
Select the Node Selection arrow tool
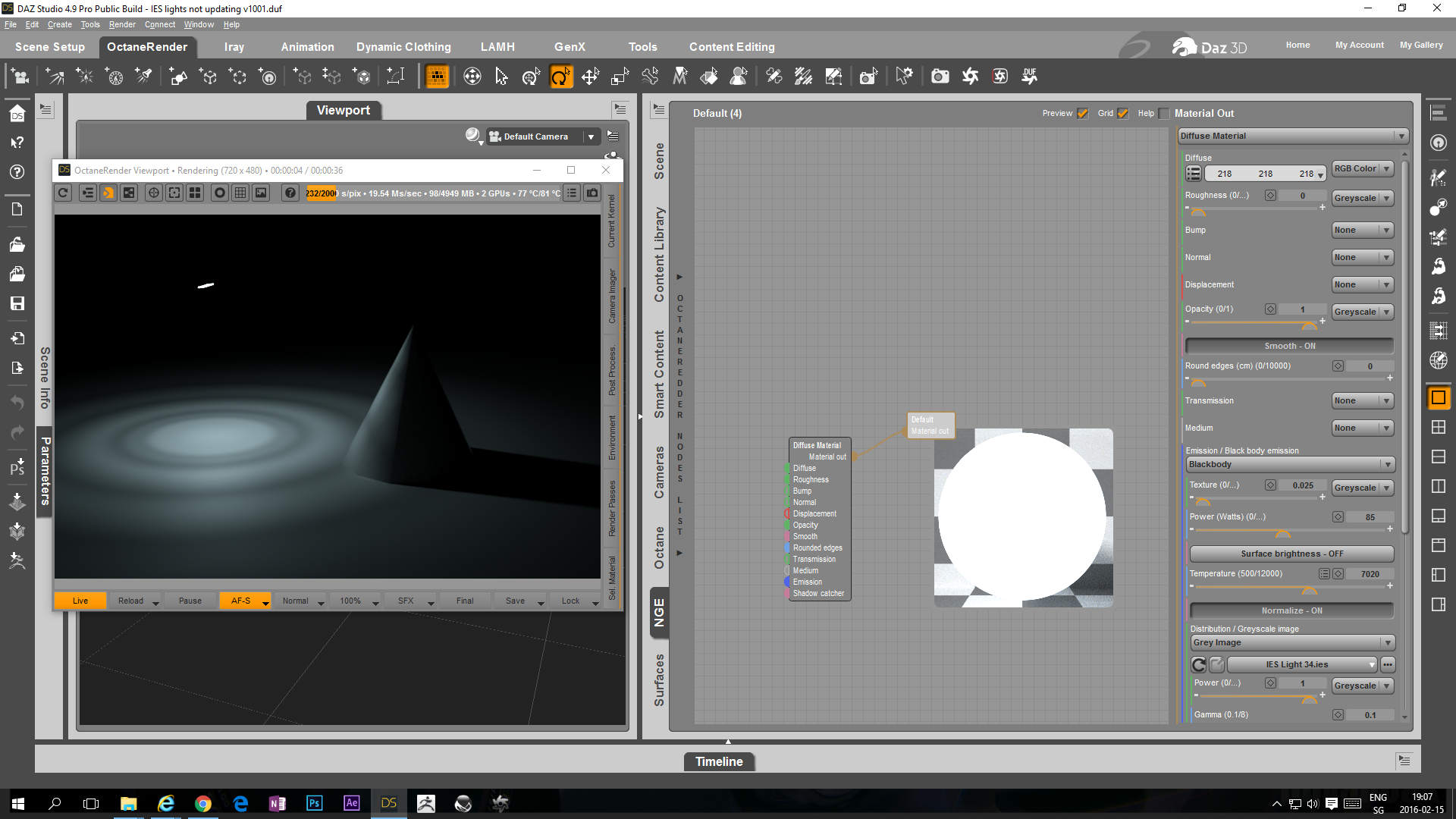[501, 77]
